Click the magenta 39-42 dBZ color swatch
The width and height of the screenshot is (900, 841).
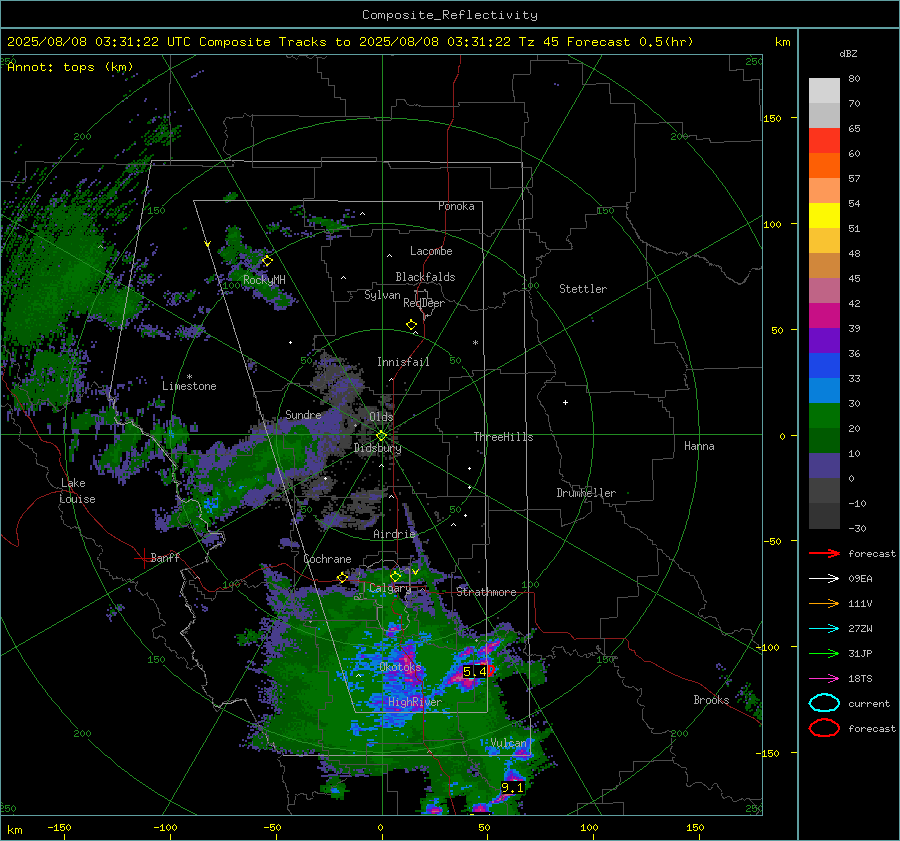tap(824, 316)
